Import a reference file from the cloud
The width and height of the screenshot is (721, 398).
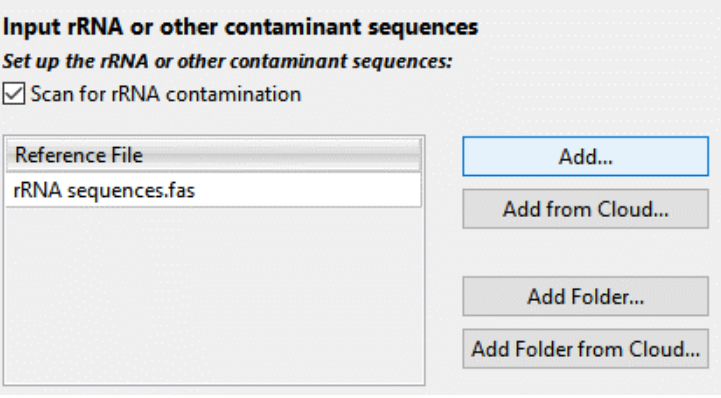[x=585, y=209]
